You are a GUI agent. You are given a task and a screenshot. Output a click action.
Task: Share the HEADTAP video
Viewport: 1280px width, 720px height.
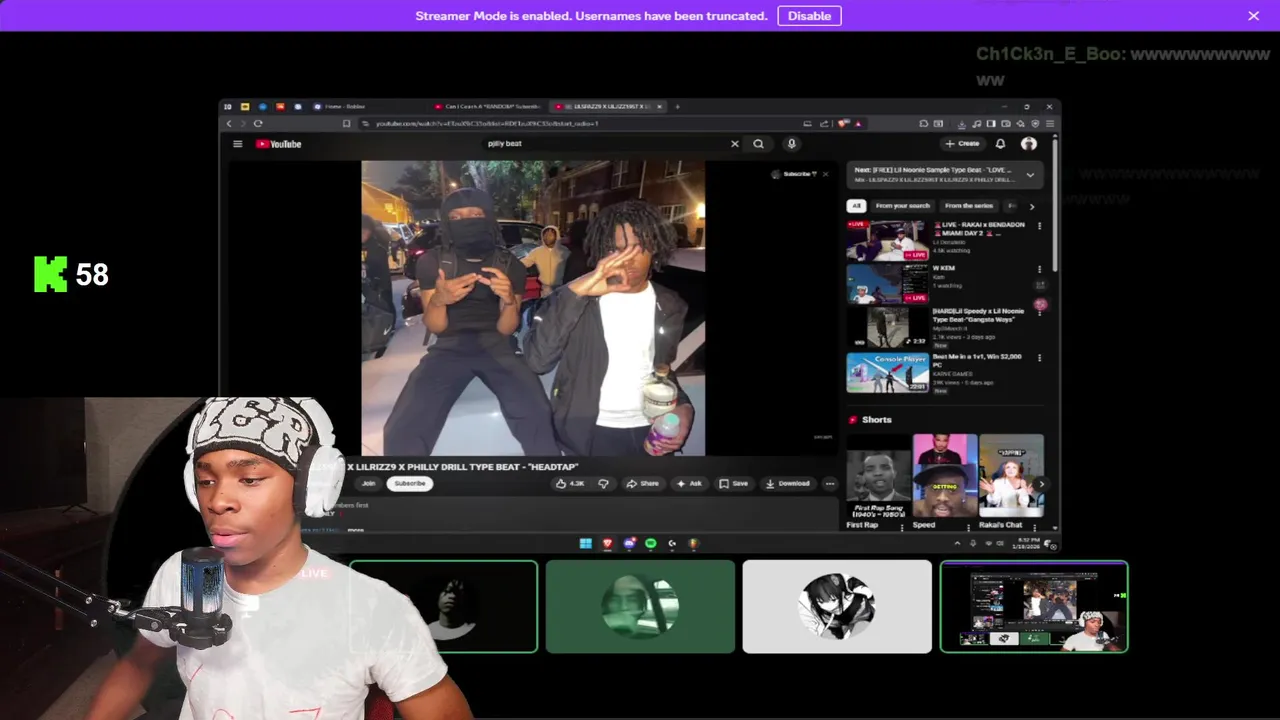(x=643, y=484)
